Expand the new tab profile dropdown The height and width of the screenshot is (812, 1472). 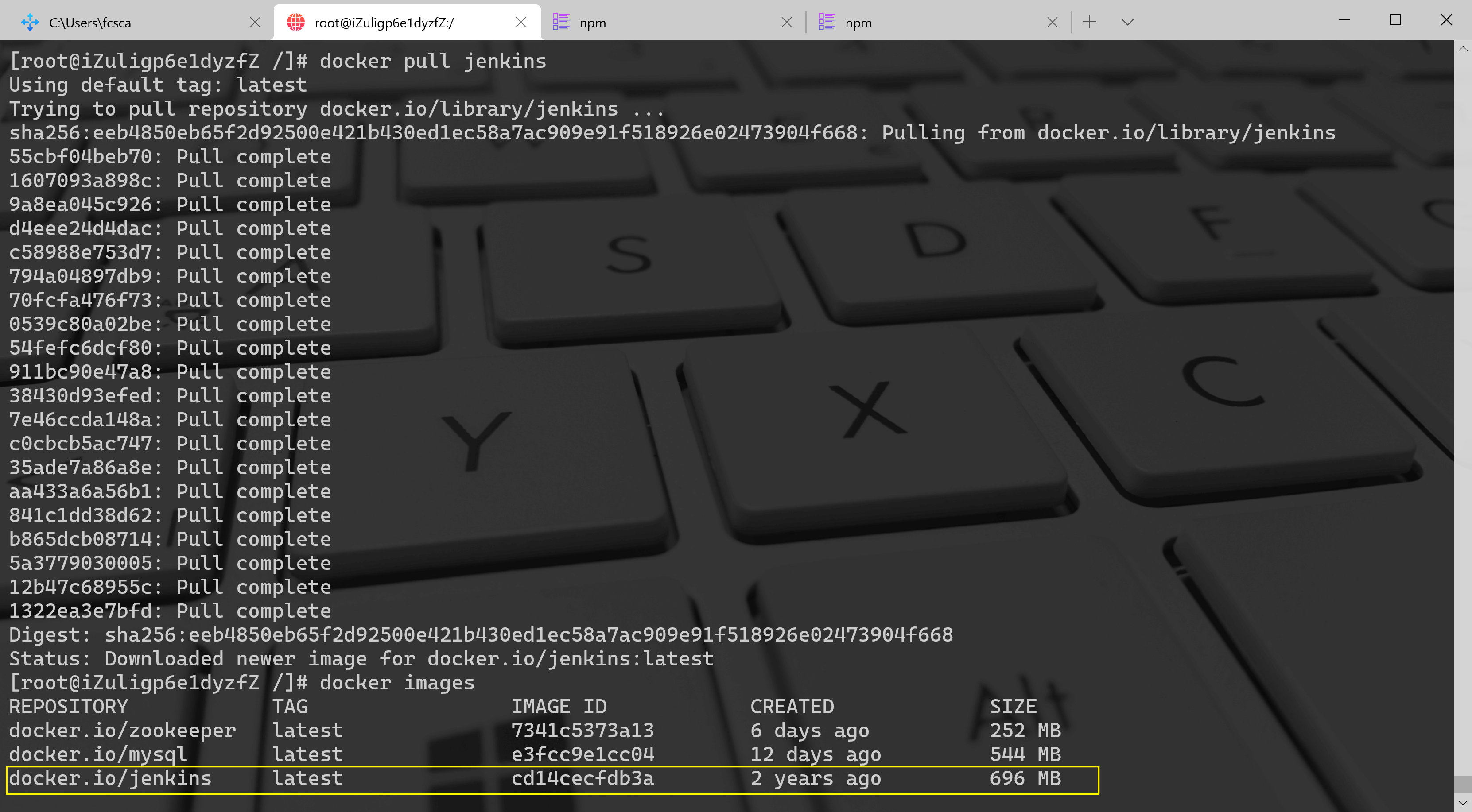[1127, 22]
